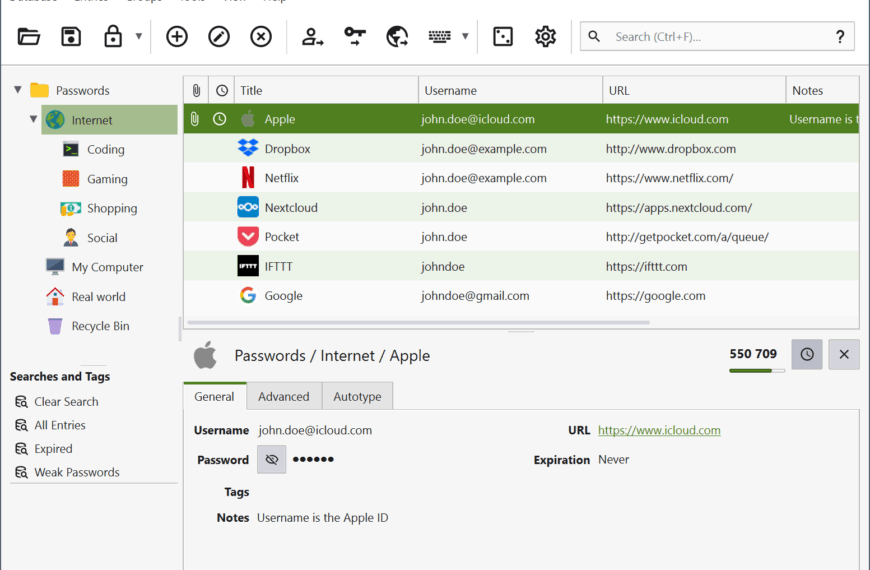Add new entry plus icon
Image resolution: width=870 pixels, height=570 pixels.
pyautogui.click(x=176, y=37)
